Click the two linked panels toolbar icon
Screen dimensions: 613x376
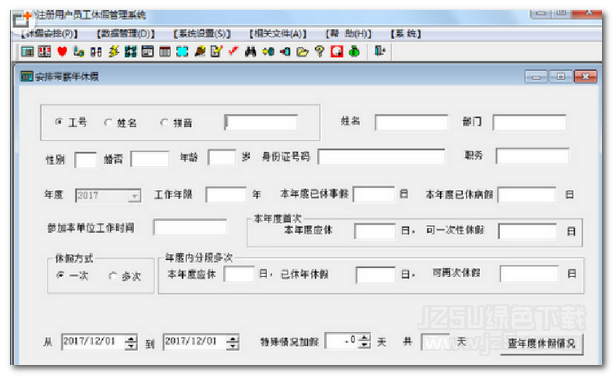96,52
